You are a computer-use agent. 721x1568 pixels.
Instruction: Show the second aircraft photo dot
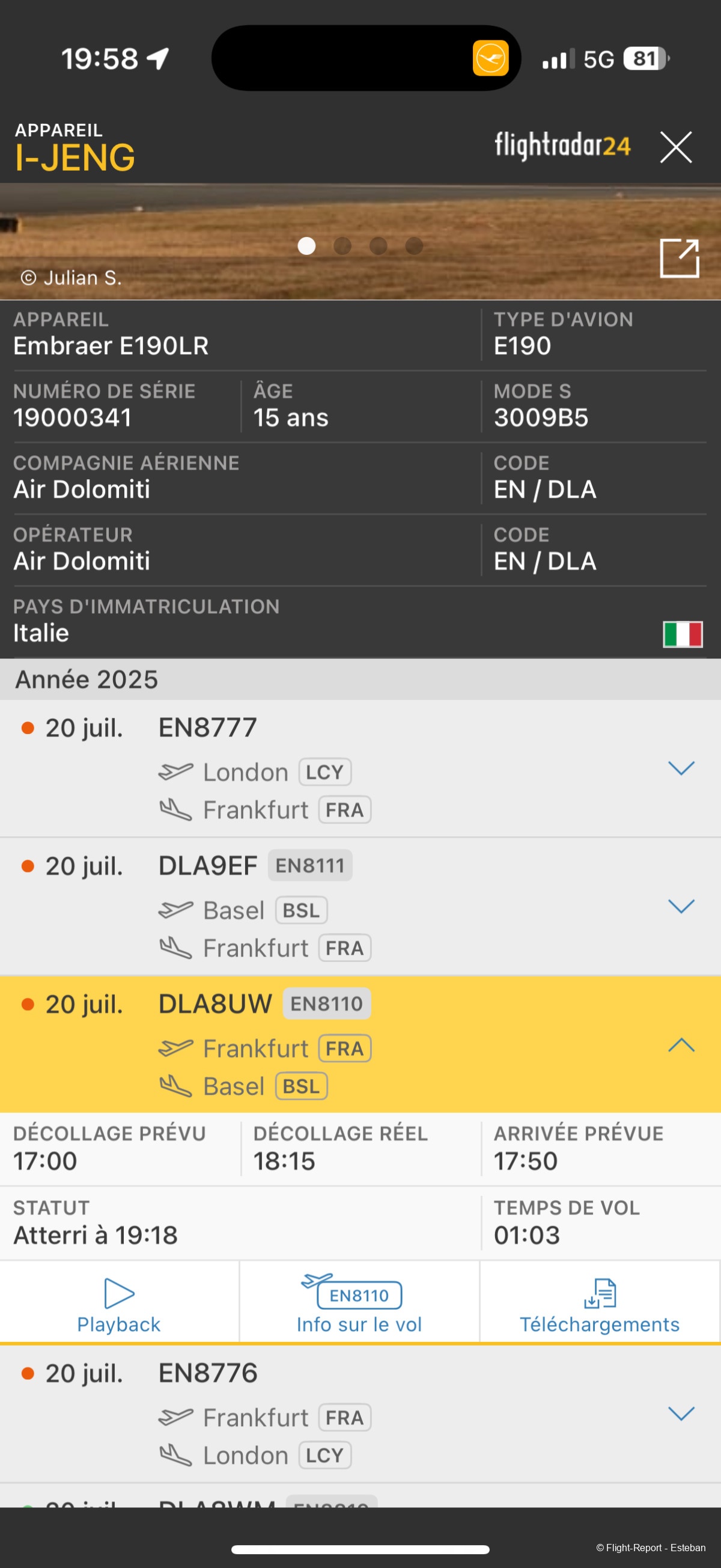tap(342, 246)
